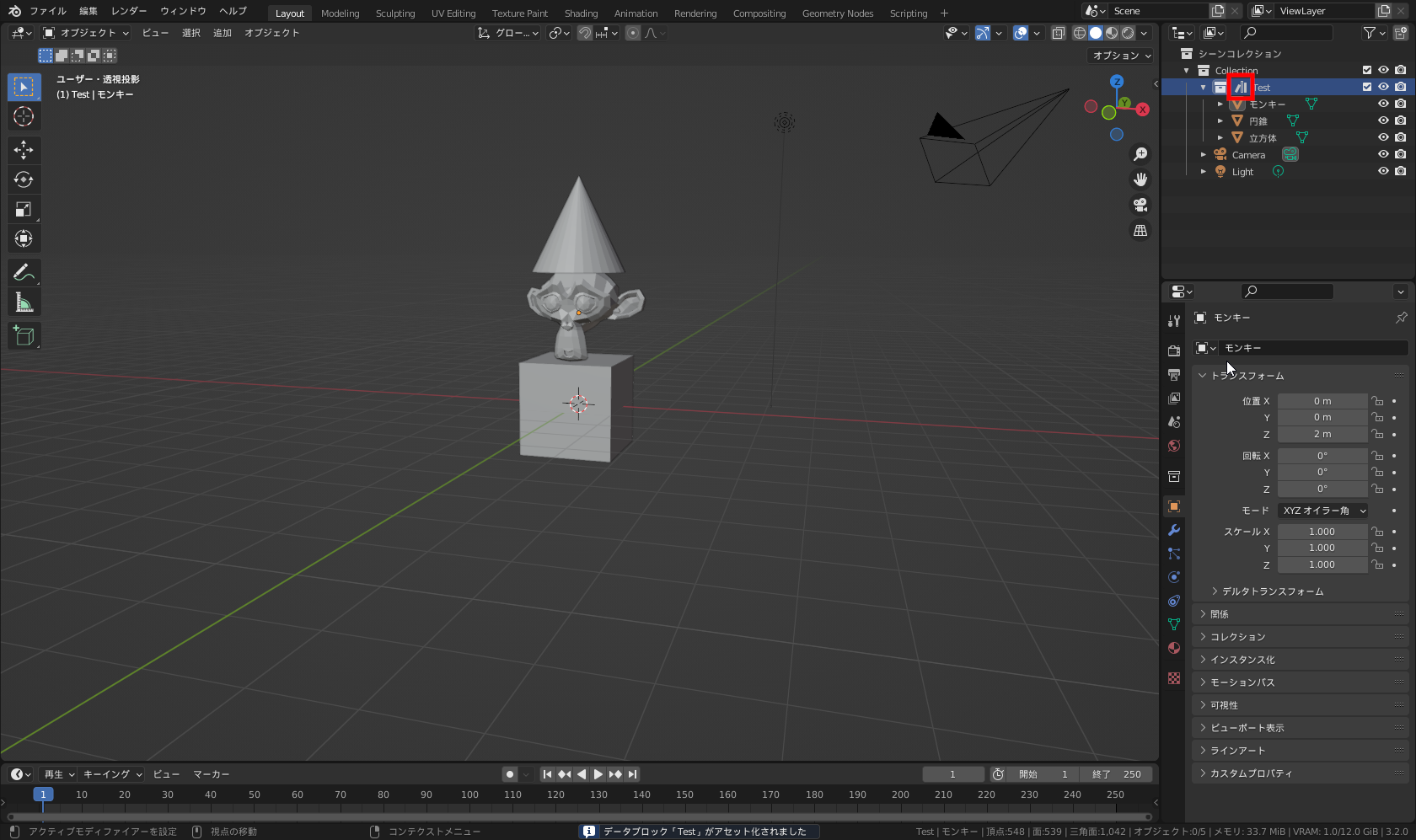Expand the 可視性 panel
Viewport: 1416px width, 840px height.
[1301, 705]
